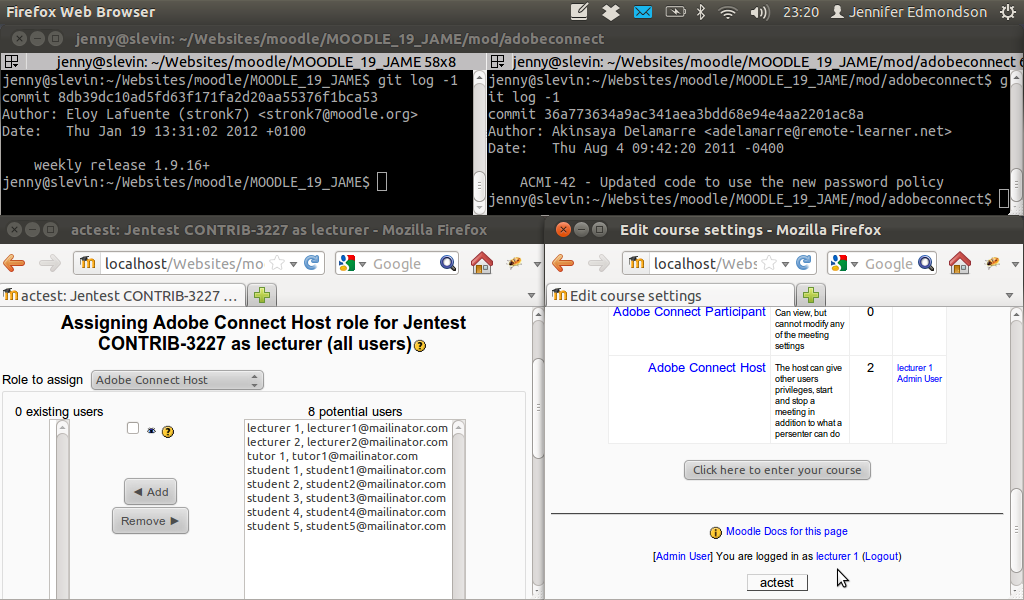
Task: Open the Dropbox indicator in top panel
Action: (611, 12)
